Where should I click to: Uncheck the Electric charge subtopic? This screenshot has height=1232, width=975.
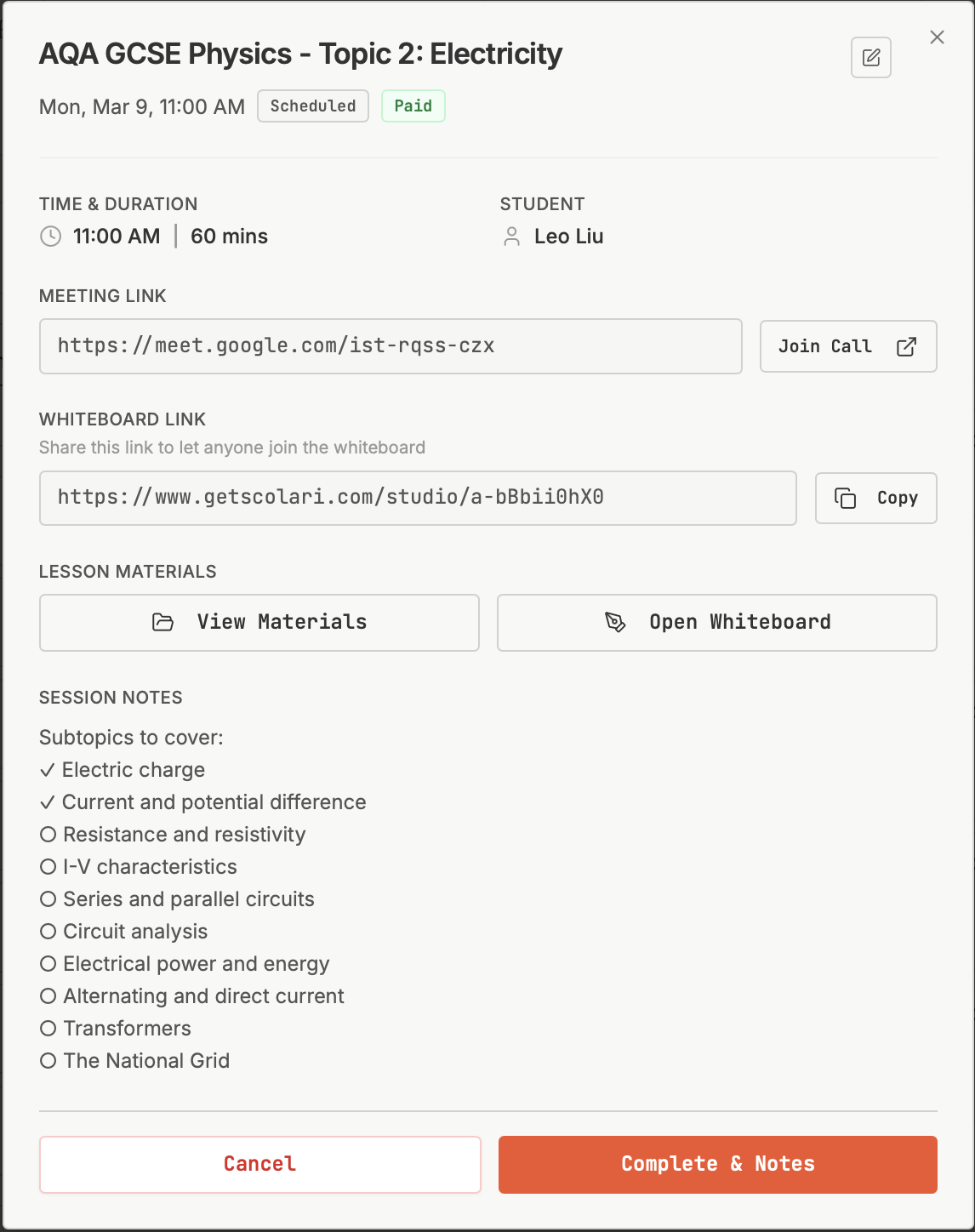48,770
